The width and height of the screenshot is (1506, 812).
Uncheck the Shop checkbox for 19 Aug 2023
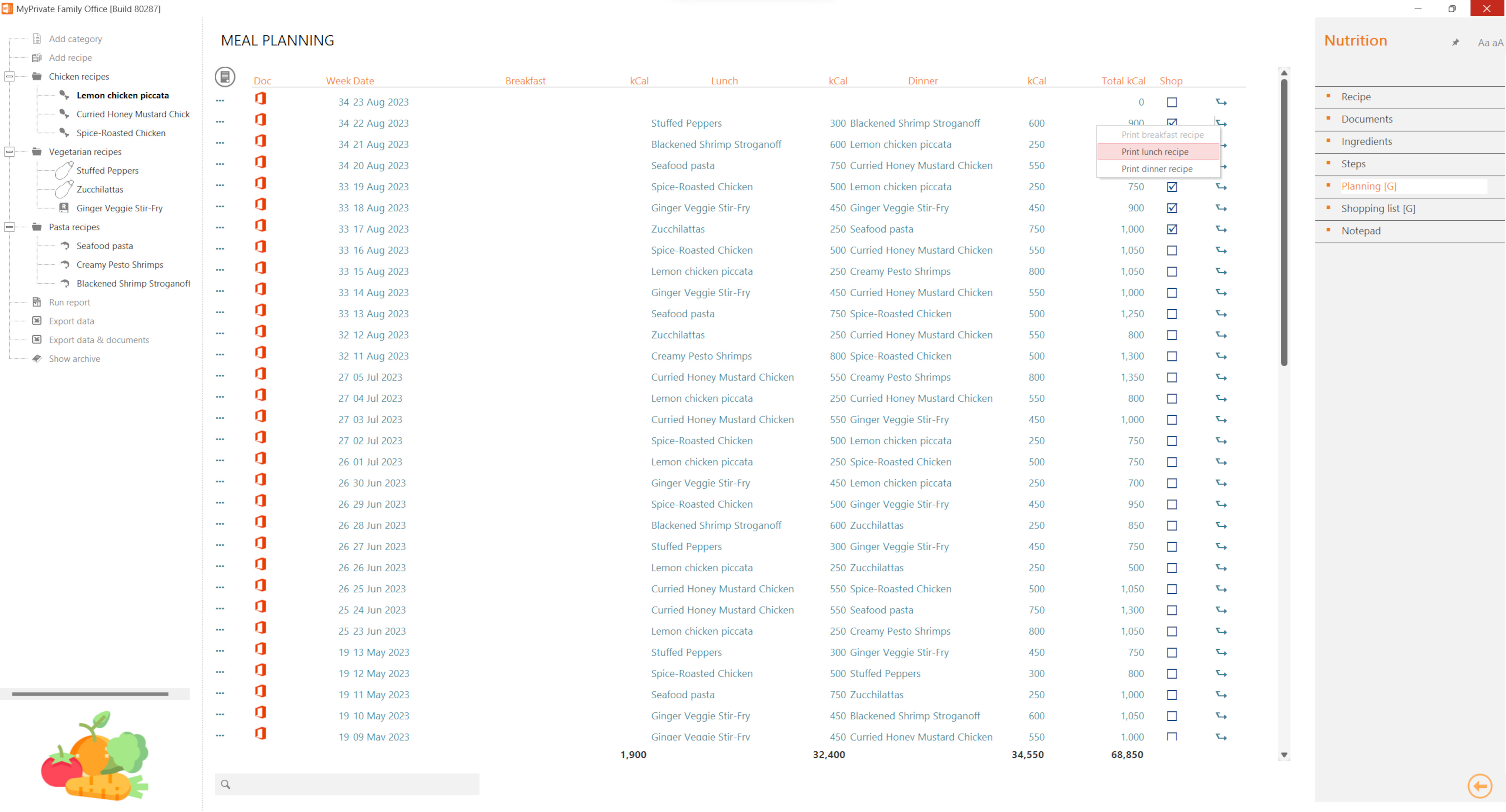1172,186
